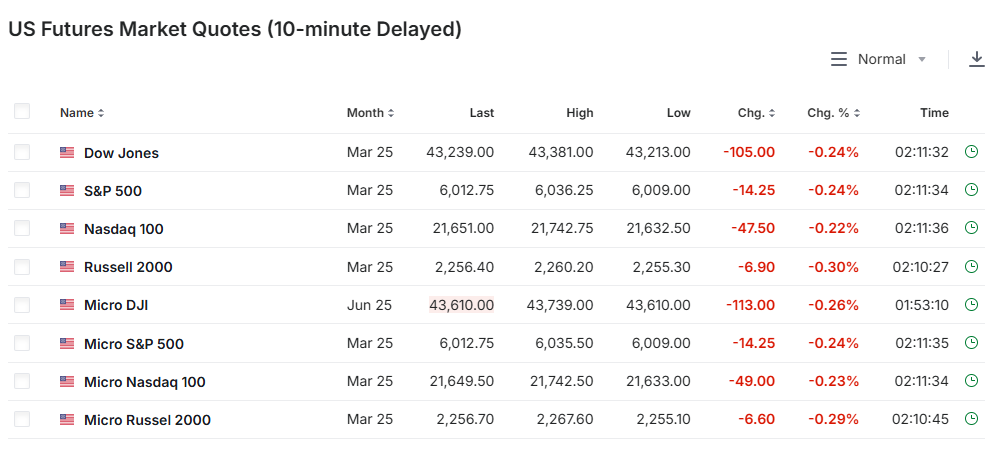Image resolution: width=1007 pixels, height=469 pixels.
Task: Sort the table by Chg. % column
Action: (x=833, y=113)
